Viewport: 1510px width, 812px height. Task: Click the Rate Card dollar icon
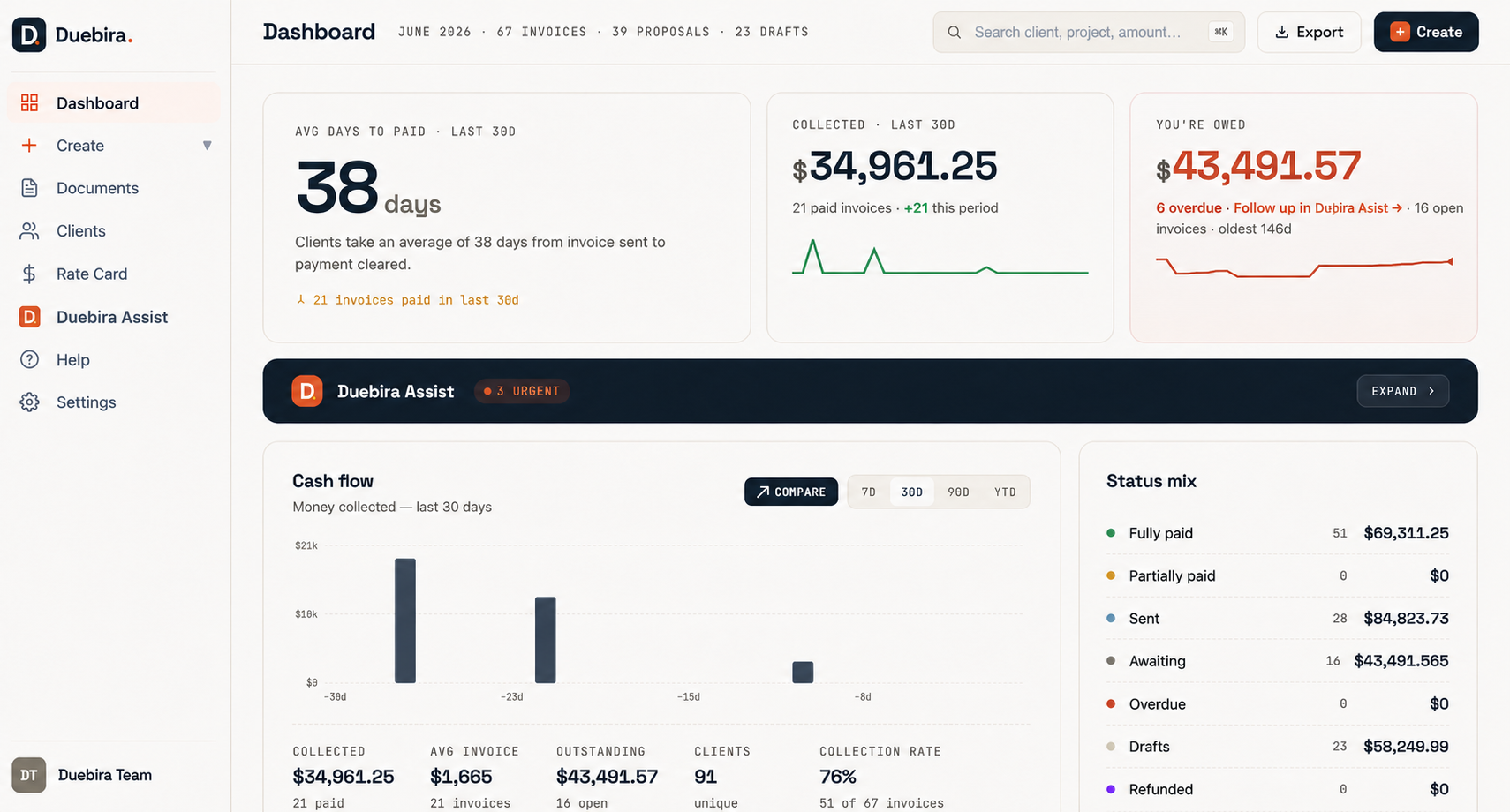tap(29, 274)
